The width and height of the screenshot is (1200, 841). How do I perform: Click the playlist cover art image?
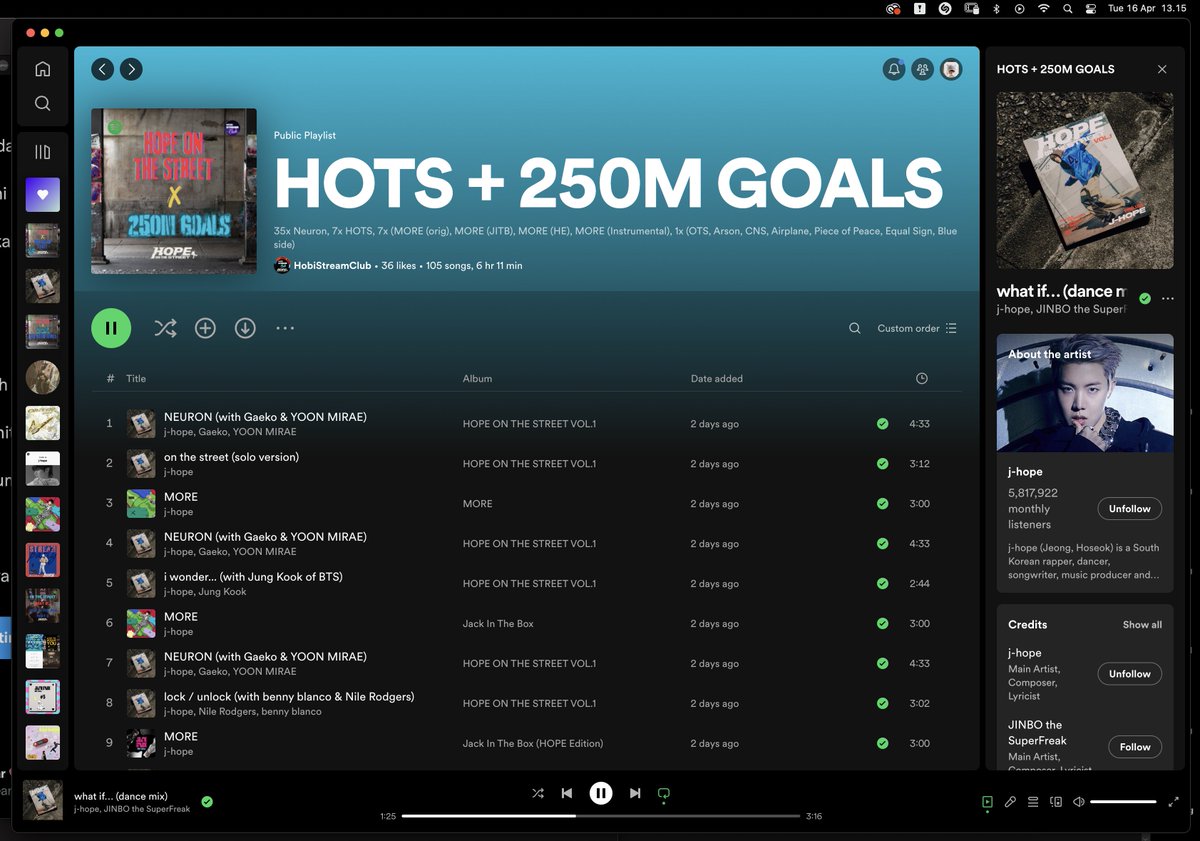(x=174, y=191)
